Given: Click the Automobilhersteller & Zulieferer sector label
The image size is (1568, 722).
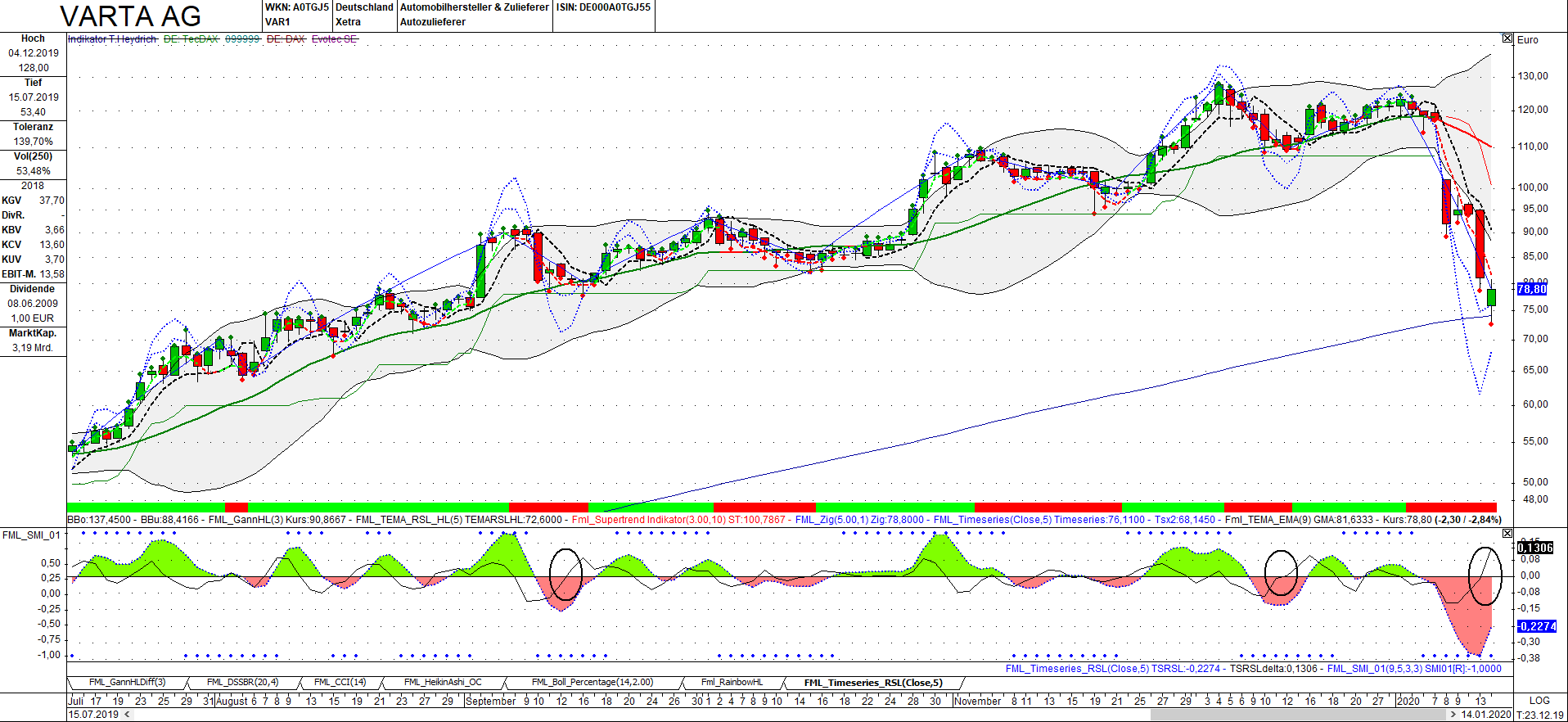Looking at the screenshot, I should pos(475,7).
